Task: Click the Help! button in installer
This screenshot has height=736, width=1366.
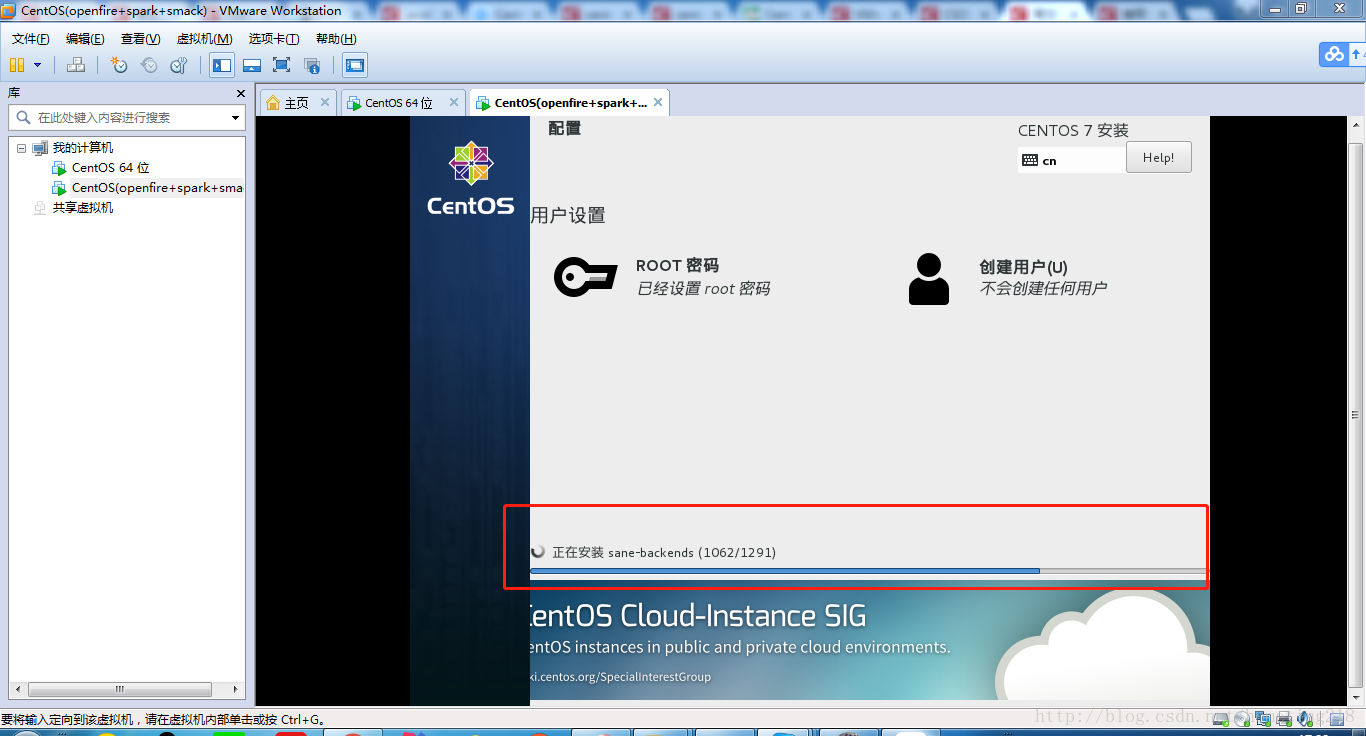Action: tap(1158, 157)
